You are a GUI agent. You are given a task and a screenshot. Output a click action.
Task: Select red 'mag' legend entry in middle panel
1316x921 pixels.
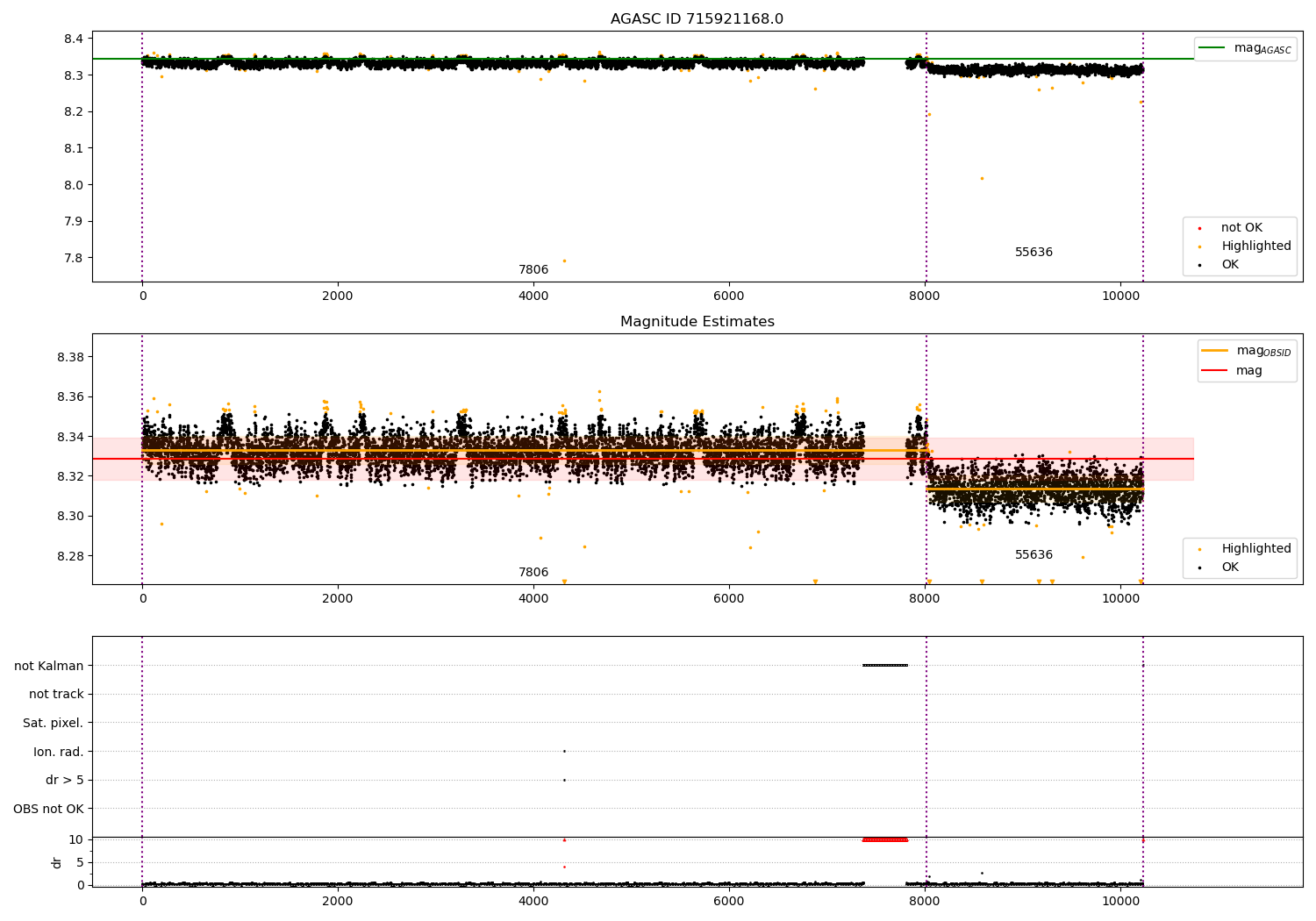1232,371
